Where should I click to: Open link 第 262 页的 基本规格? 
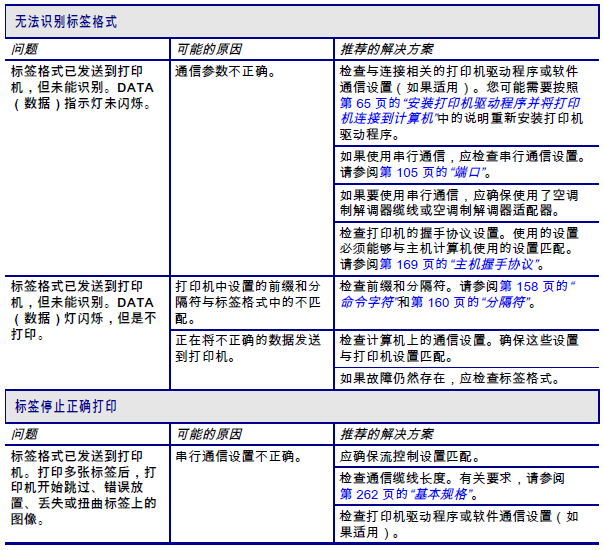(408, 494)
